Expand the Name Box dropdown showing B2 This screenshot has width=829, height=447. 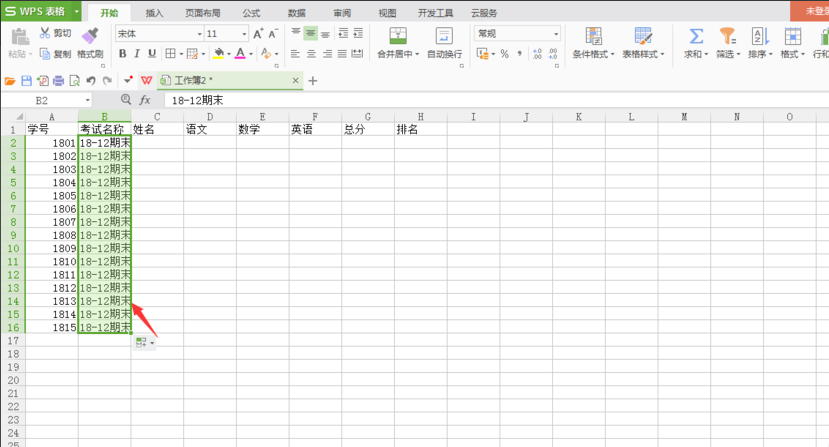[x=88, y=100]
